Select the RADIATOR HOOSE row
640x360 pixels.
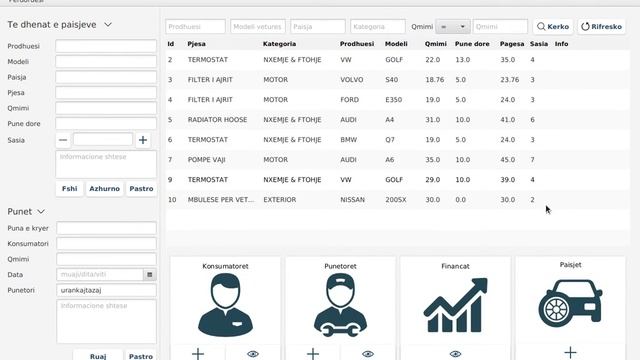click(398, 120)
